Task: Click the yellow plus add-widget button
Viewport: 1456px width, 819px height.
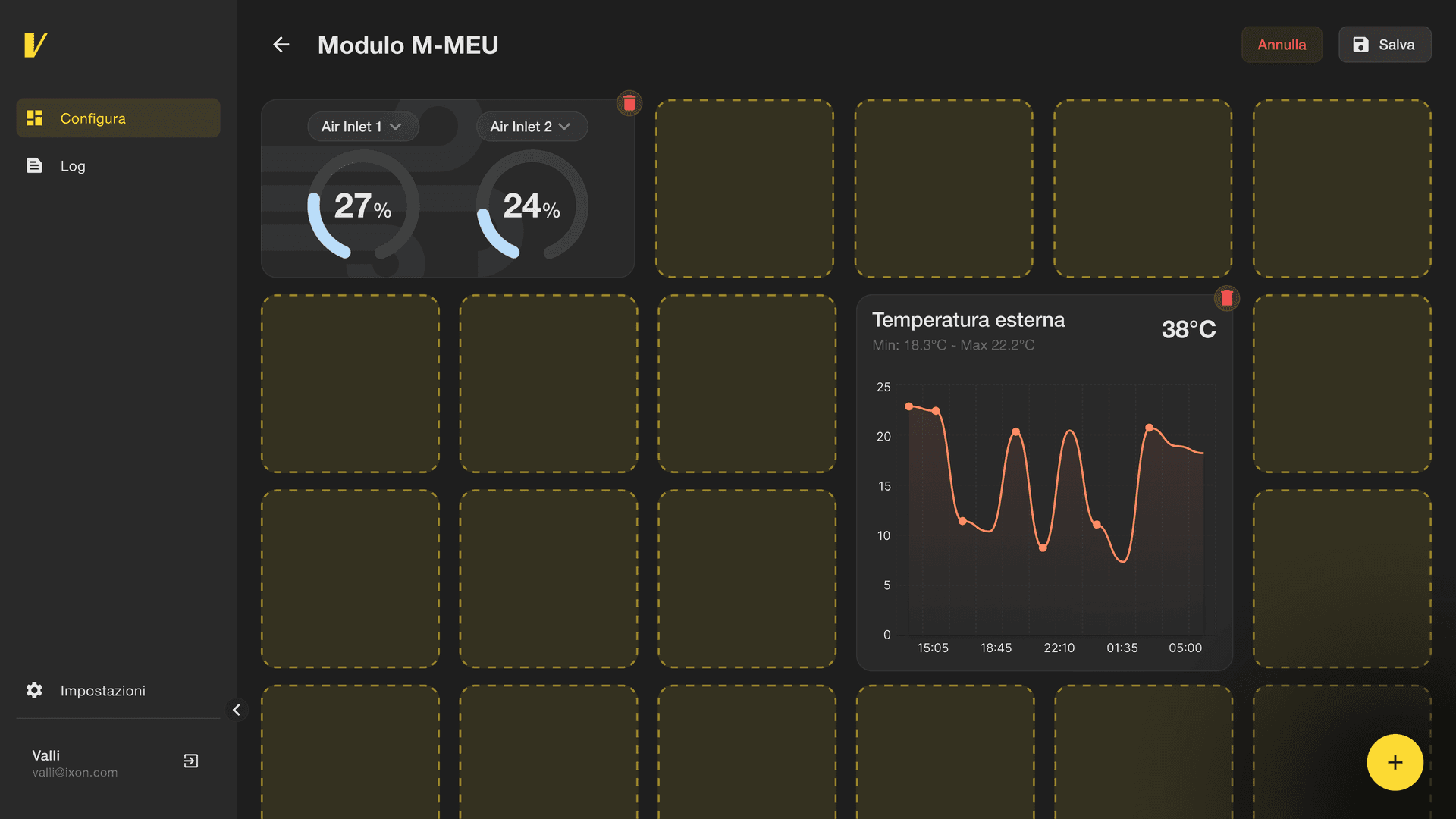Action: click(x=1395, y=762)
